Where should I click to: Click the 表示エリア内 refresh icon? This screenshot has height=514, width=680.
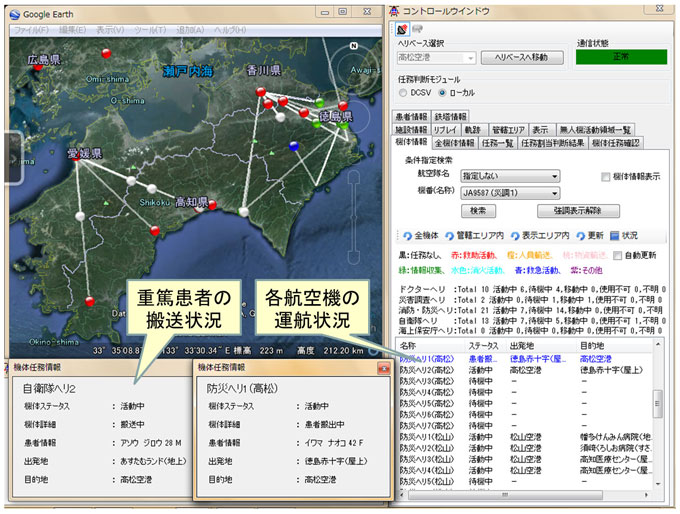(x=515, y=236)
